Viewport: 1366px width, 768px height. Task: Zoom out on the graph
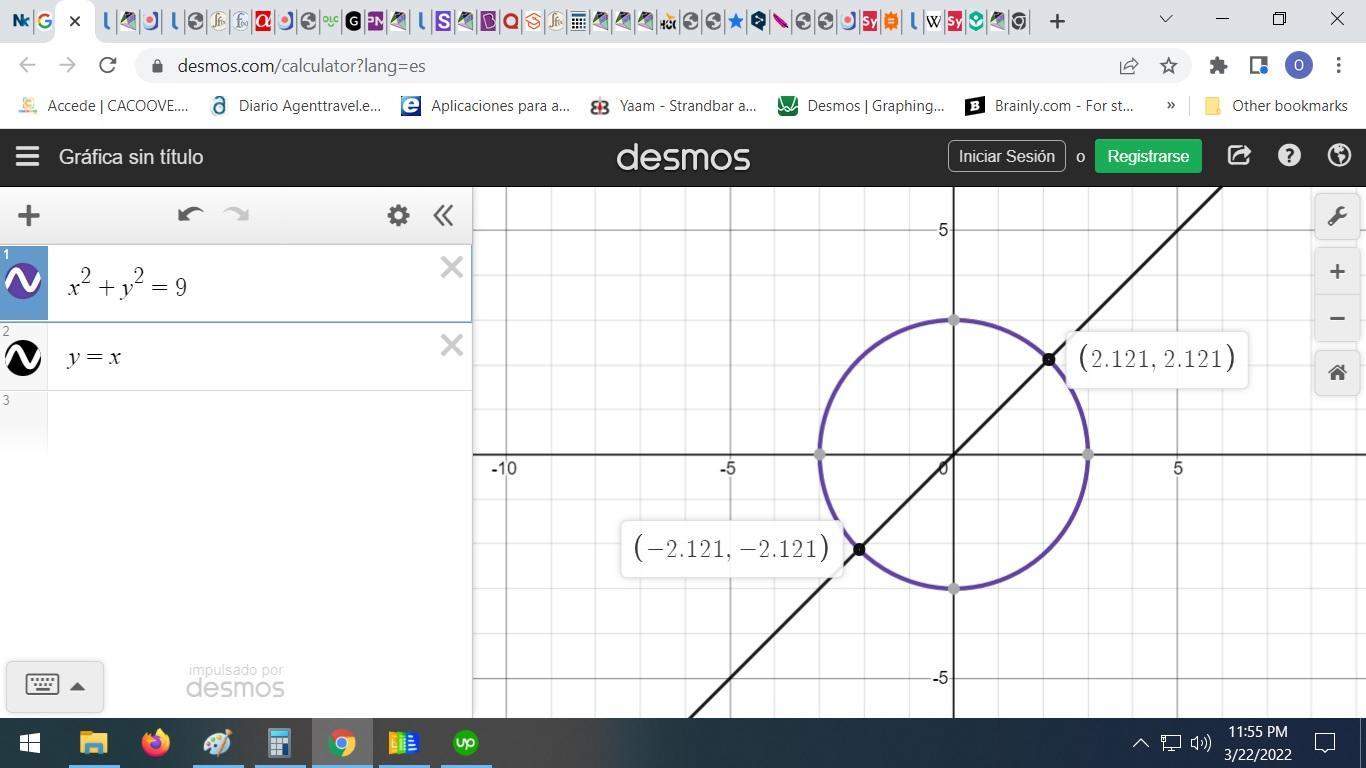coord(1337,319)
